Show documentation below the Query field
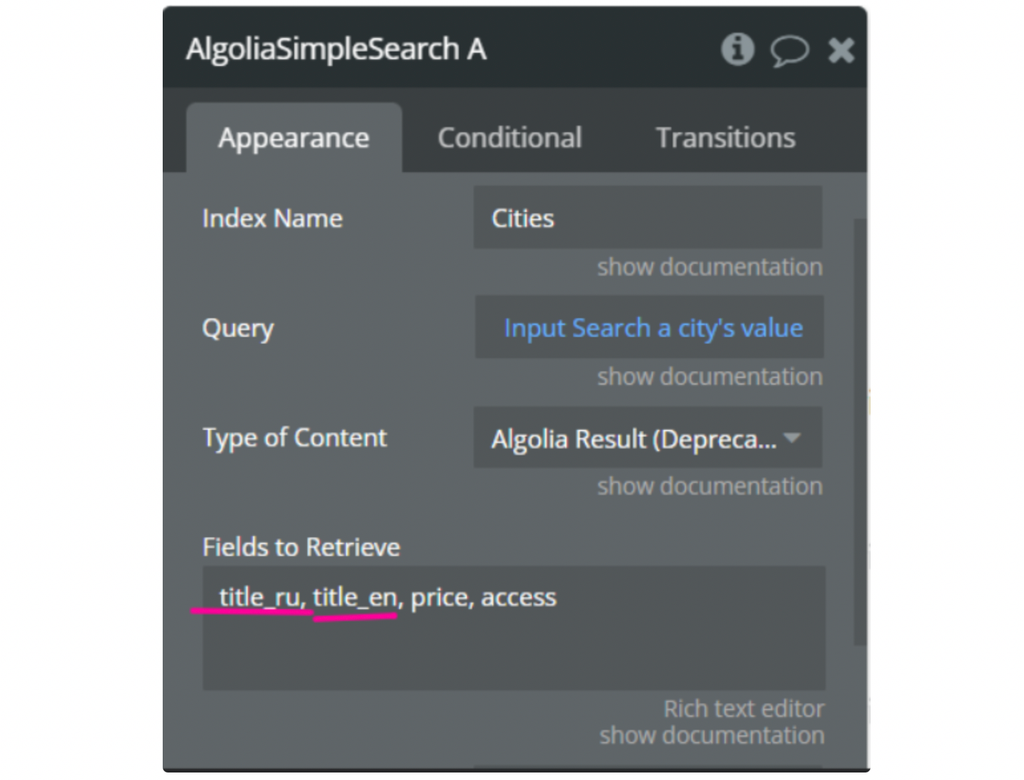Image resolution: width=1024 pixels, height=780 pixels. tap(709, 377)
